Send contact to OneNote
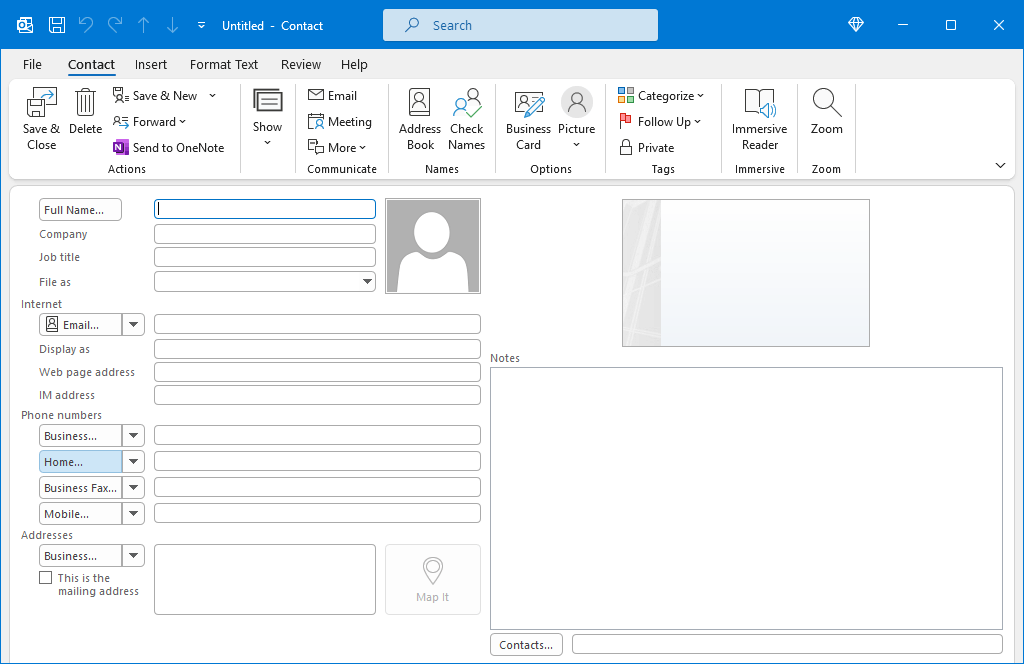 pyautogui.click(x=168, y=148)
